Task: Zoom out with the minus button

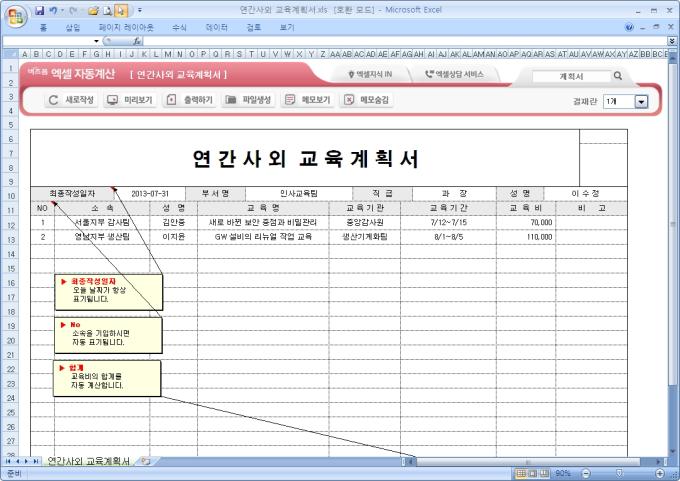Action: (x=585, y=473)
